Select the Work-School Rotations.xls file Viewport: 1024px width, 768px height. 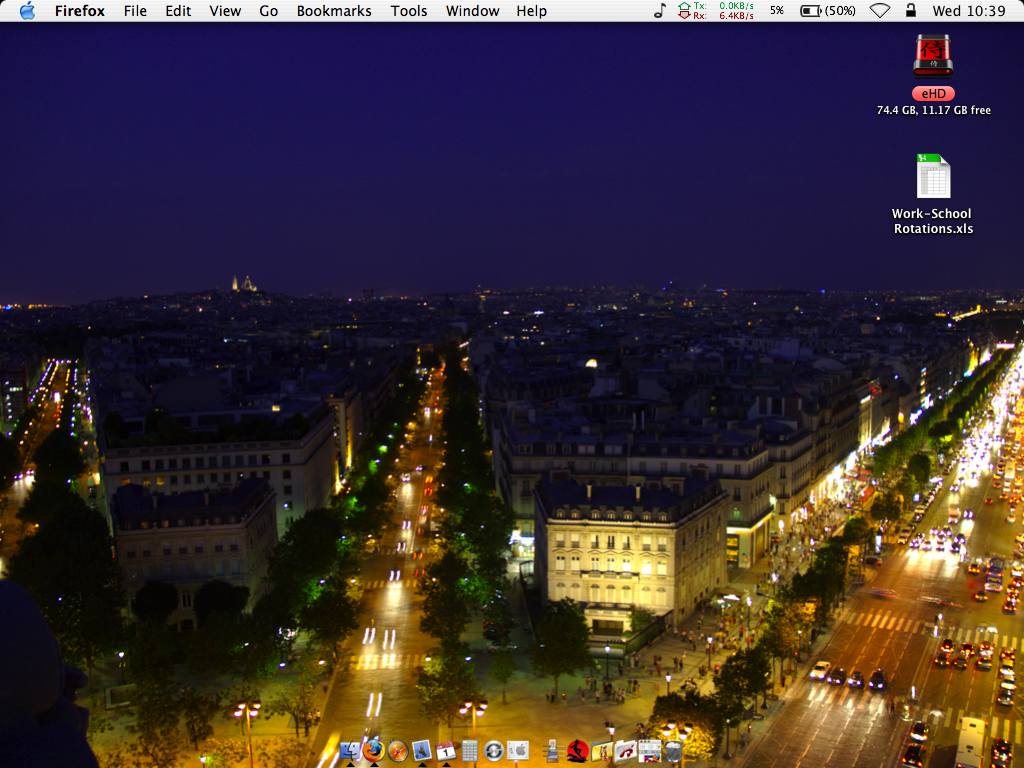[x=932, y=178]
